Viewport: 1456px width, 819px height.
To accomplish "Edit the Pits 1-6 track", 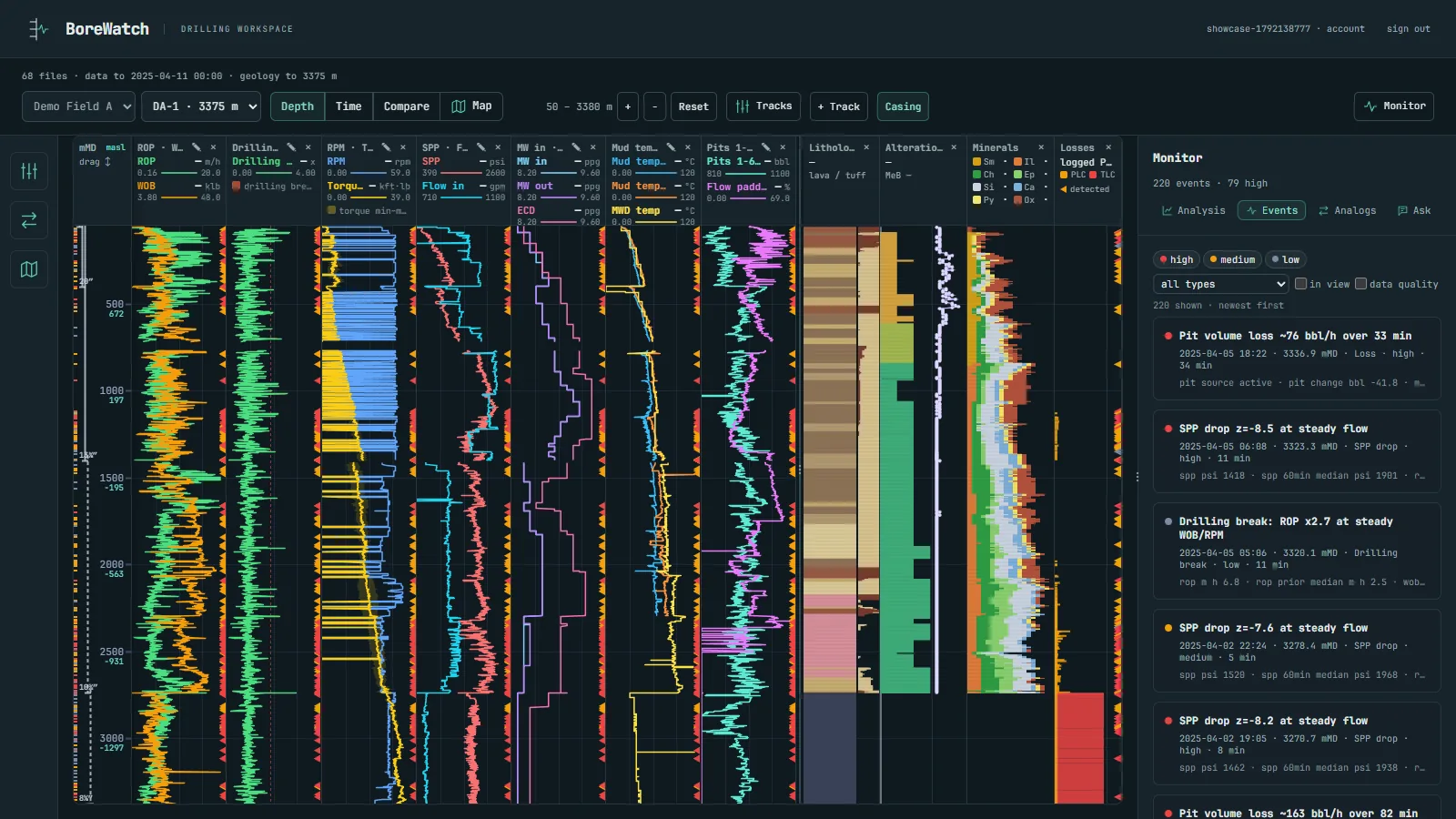I will point(765,147).
